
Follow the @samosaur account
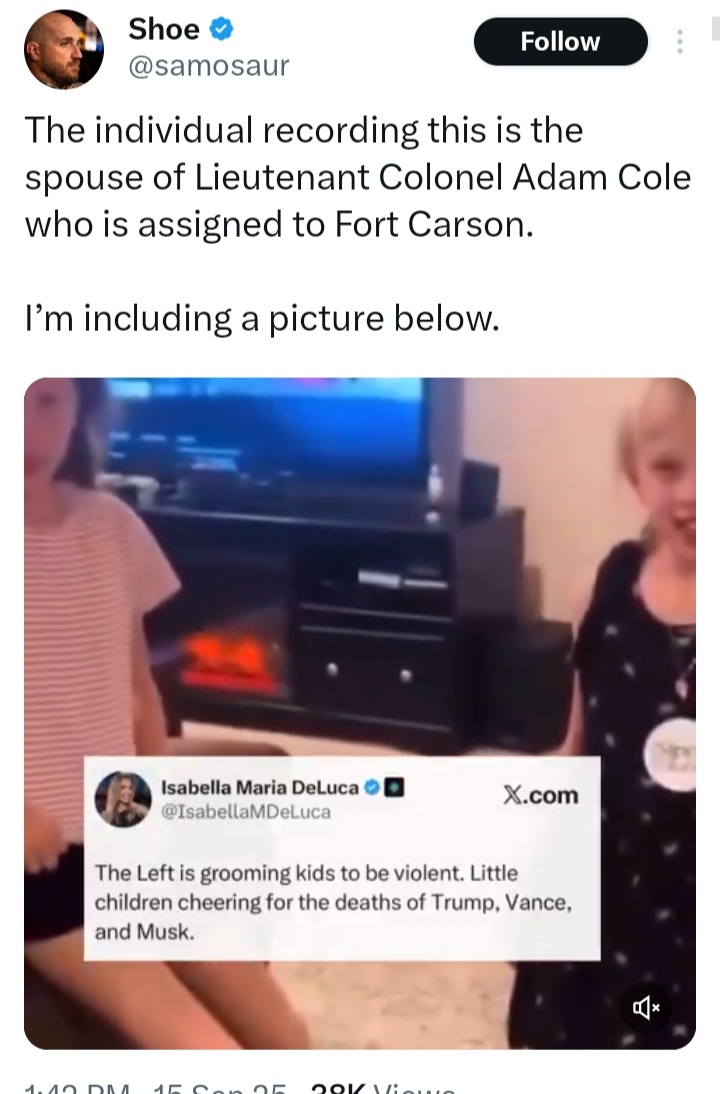pos(560,42)
